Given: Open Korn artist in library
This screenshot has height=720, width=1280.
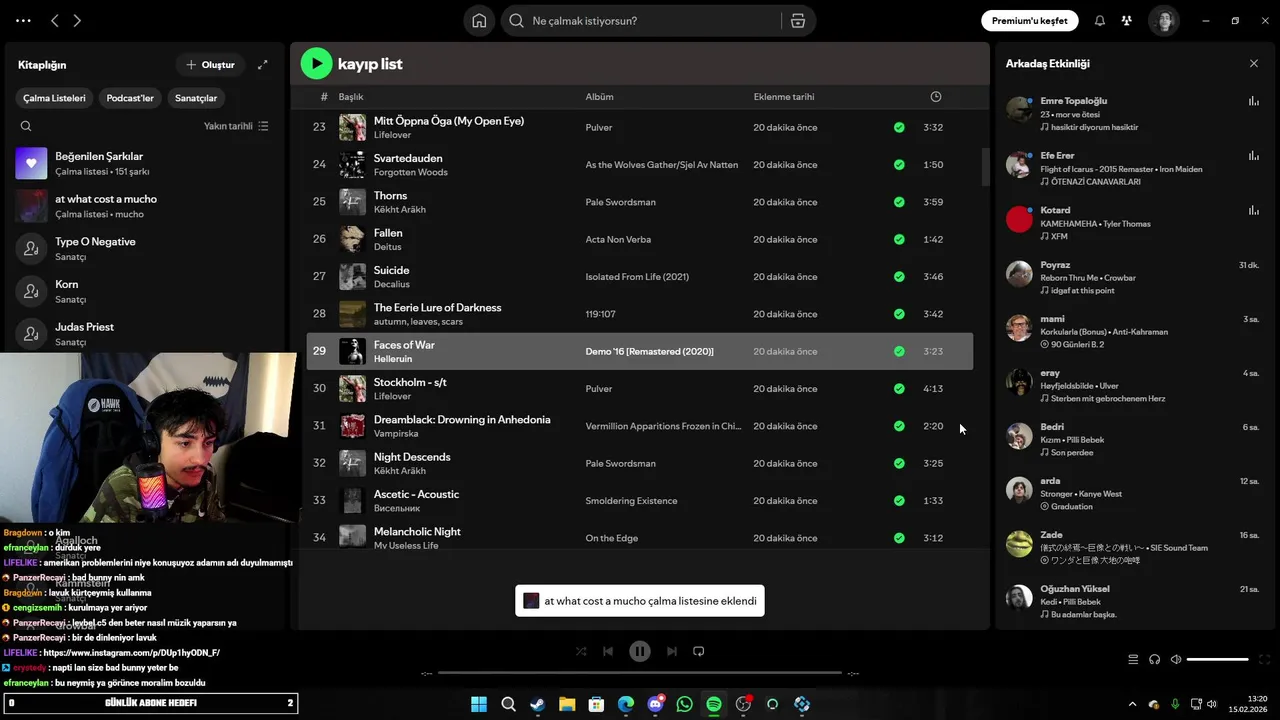Looking at the screenshot, I should [144, 292].
